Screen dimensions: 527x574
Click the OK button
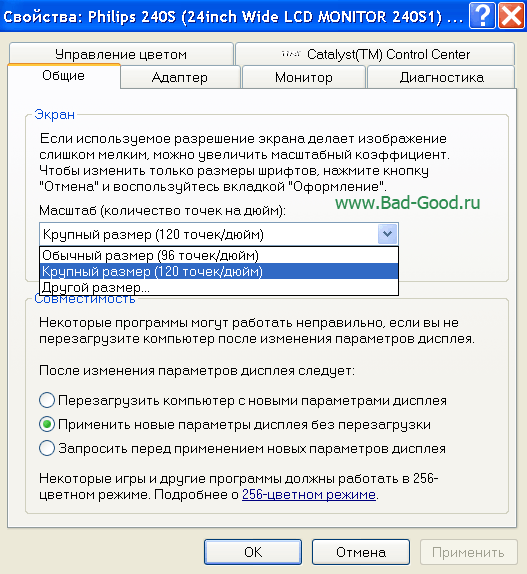(x=253, y=552)
